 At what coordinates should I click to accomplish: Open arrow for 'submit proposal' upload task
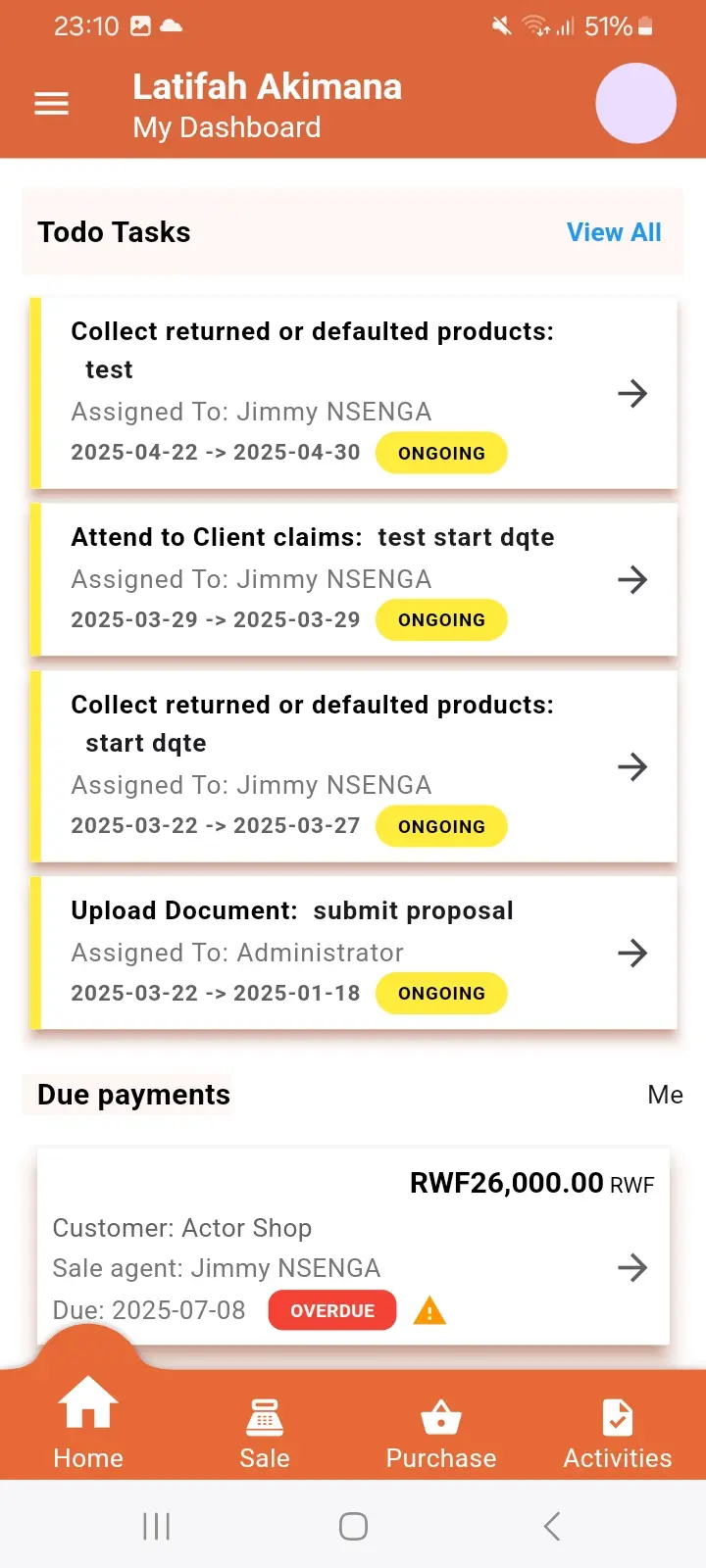pos(632,953)
